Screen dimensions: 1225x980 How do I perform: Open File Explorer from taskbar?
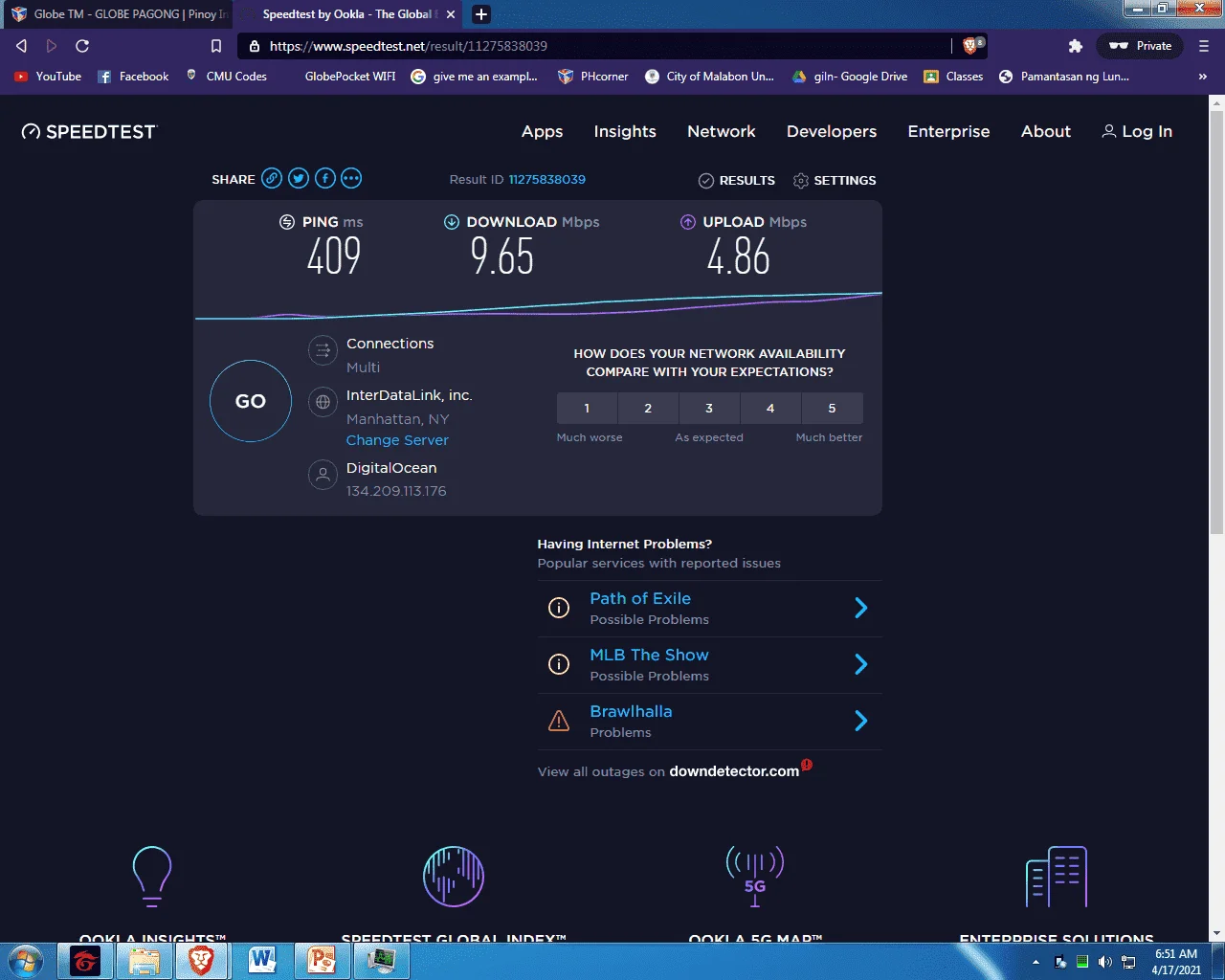click(x=144, y=961)
